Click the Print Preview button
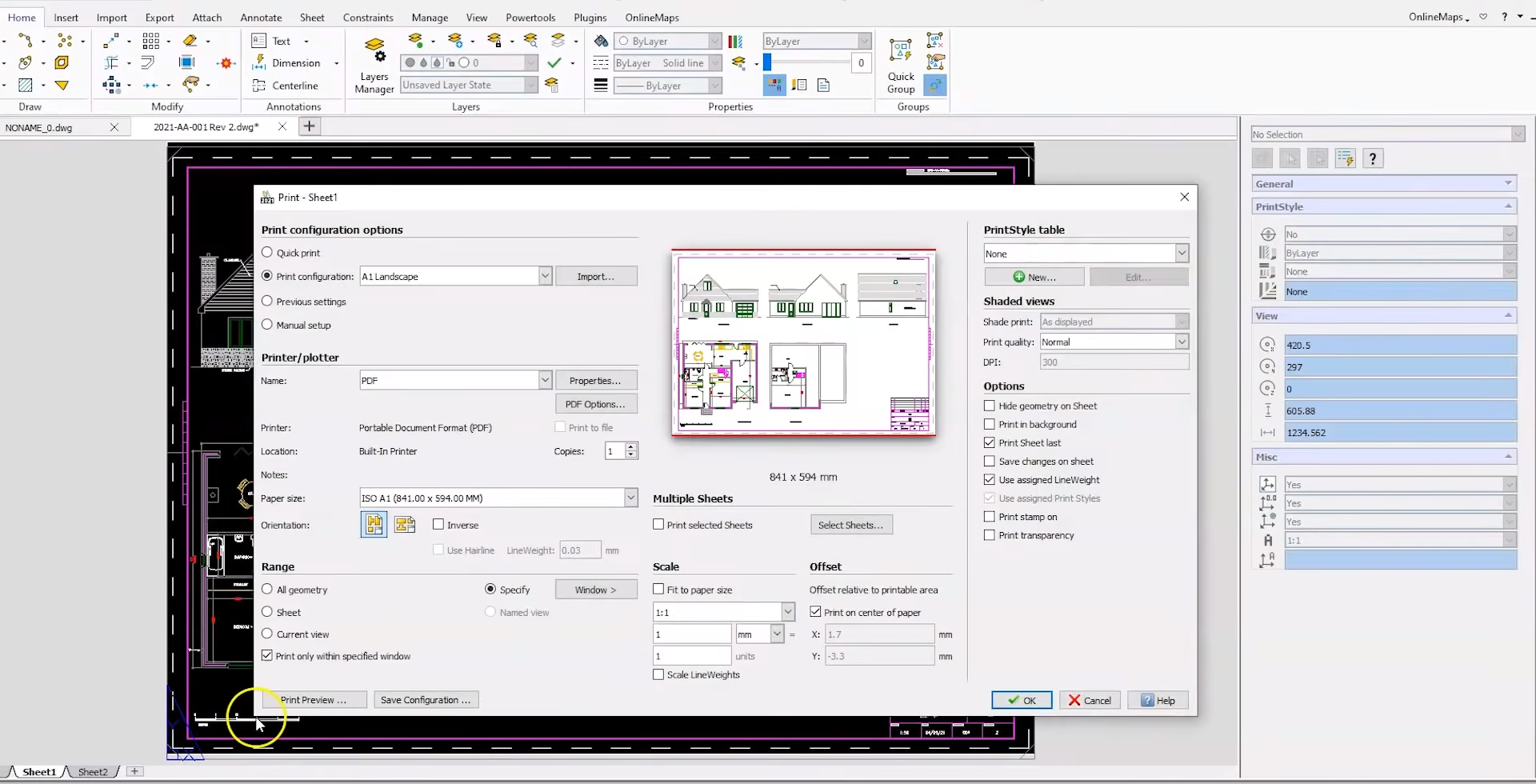Screen dimensions: 1536x784 [x=314, y=698]
